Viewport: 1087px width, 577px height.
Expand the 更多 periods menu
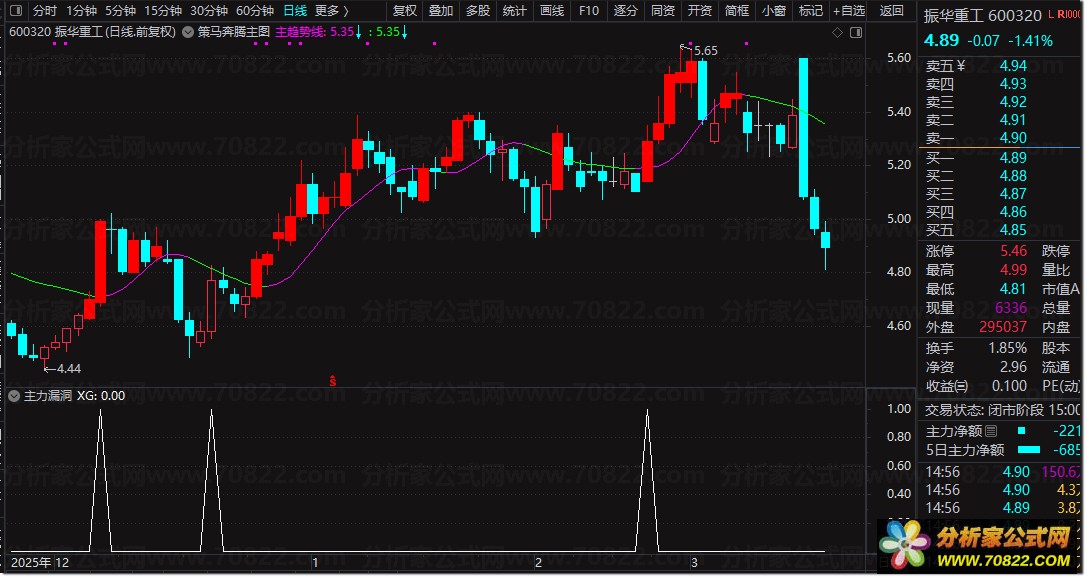click(331, 10)
